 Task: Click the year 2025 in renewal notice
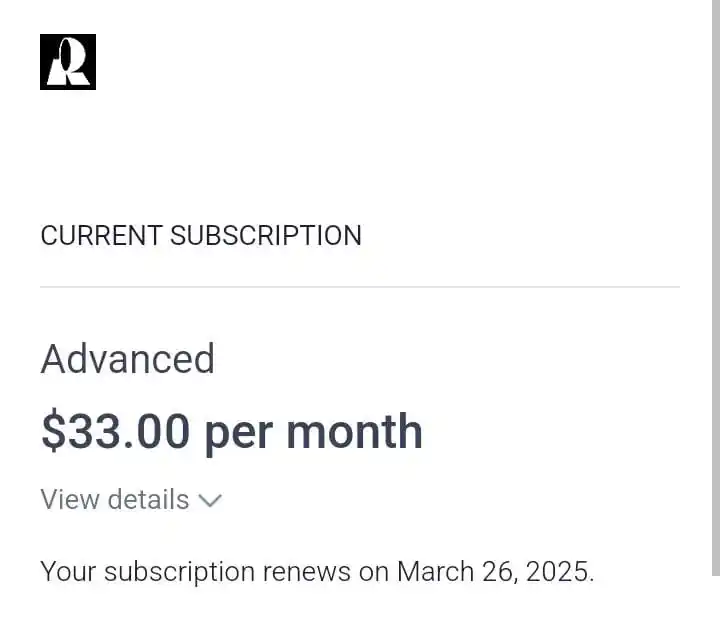[x=559, y=572]
